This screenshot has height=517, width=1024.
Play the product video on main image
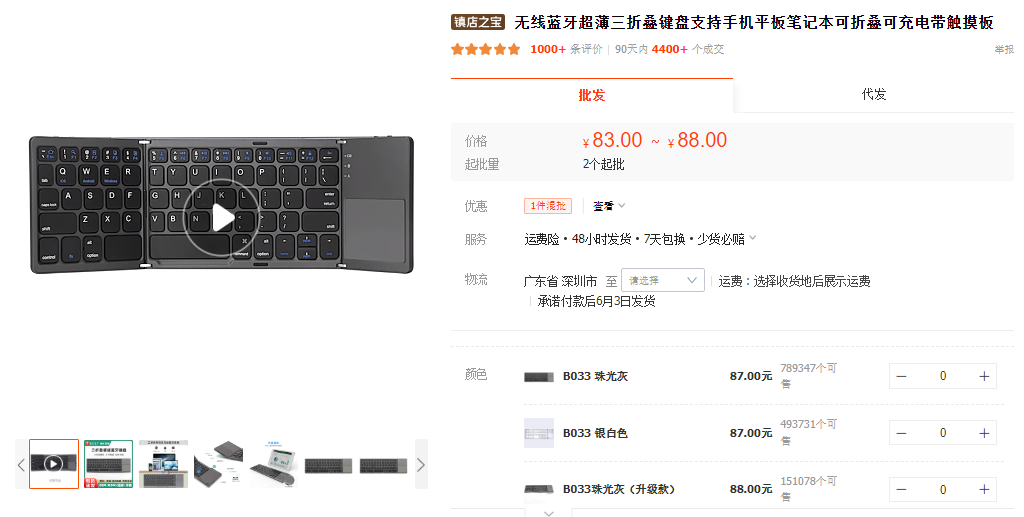[221, 217]
